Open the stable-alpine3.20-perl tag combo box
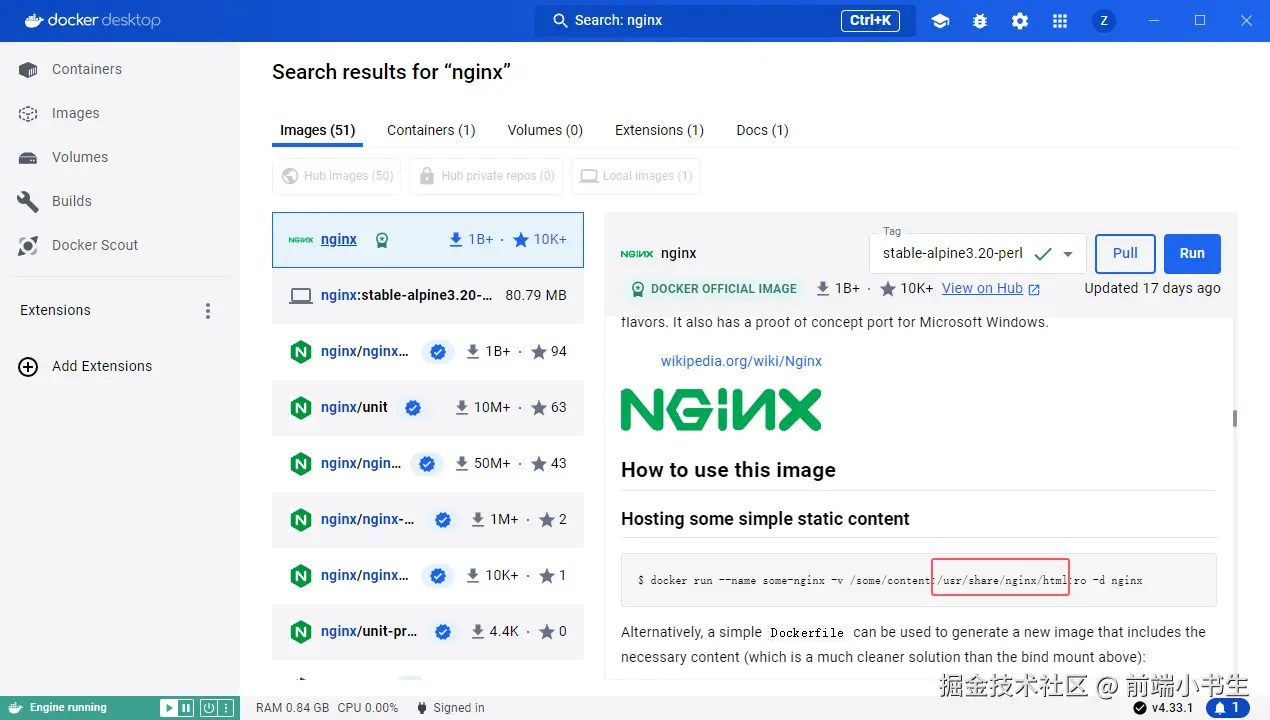 coord(978,254)
